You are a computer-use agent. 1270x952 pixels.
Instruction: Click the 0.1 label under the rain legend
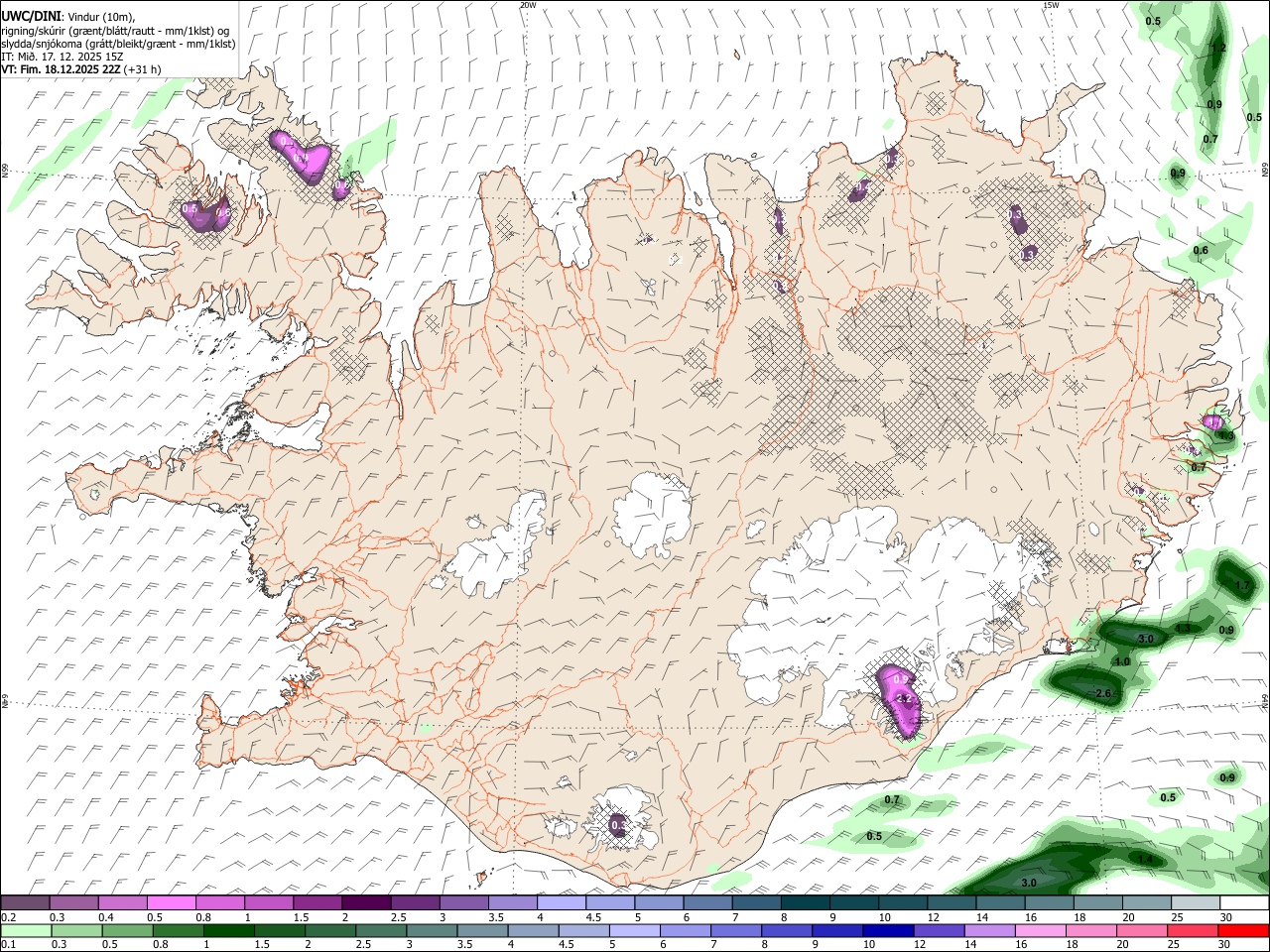pos(7,945)
